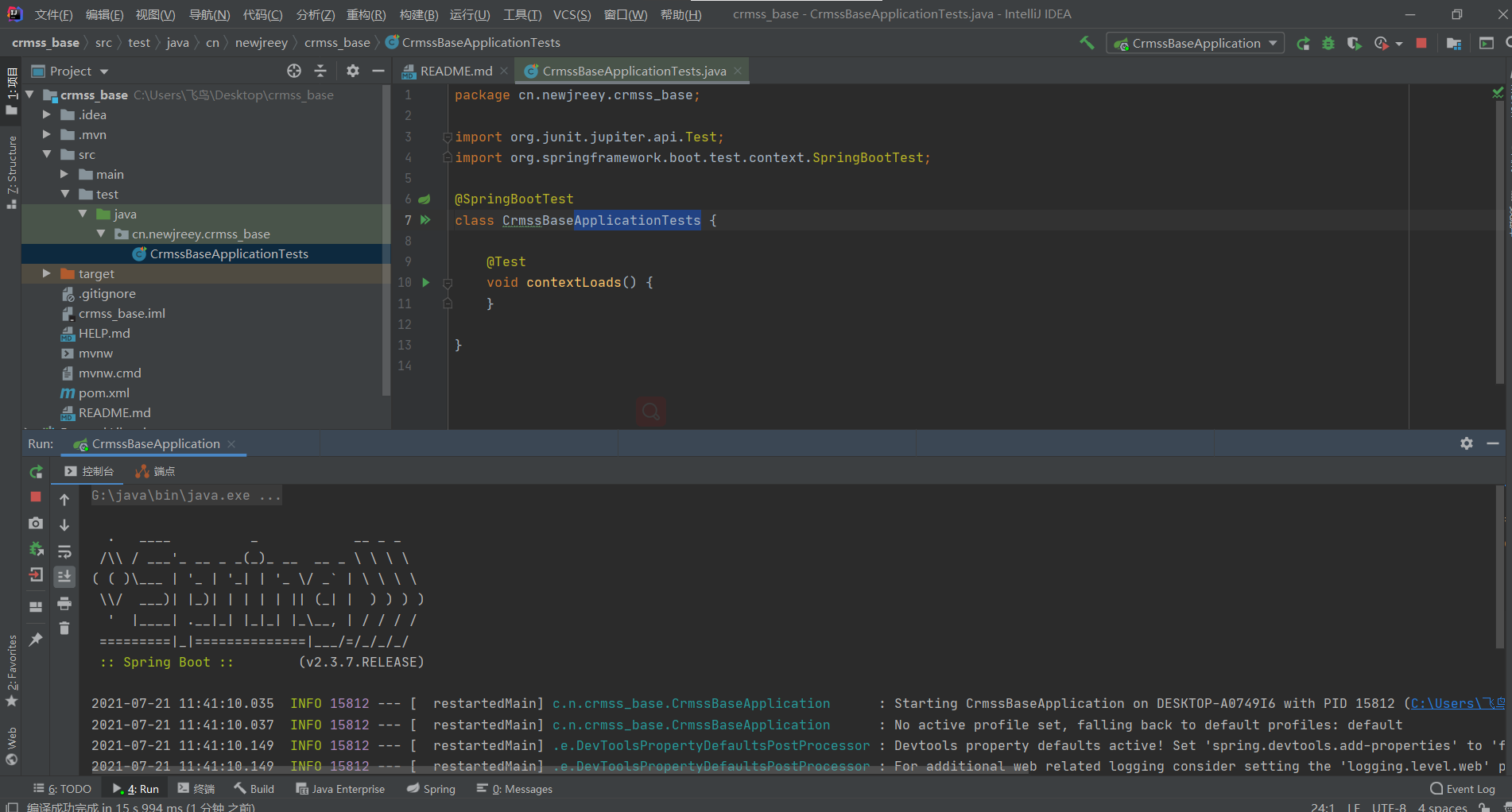Image resolution: width=1512 pixels, height=812 pixels.
Task: Toggle the pin tab icon in Run panel
Action: point(36,640)
